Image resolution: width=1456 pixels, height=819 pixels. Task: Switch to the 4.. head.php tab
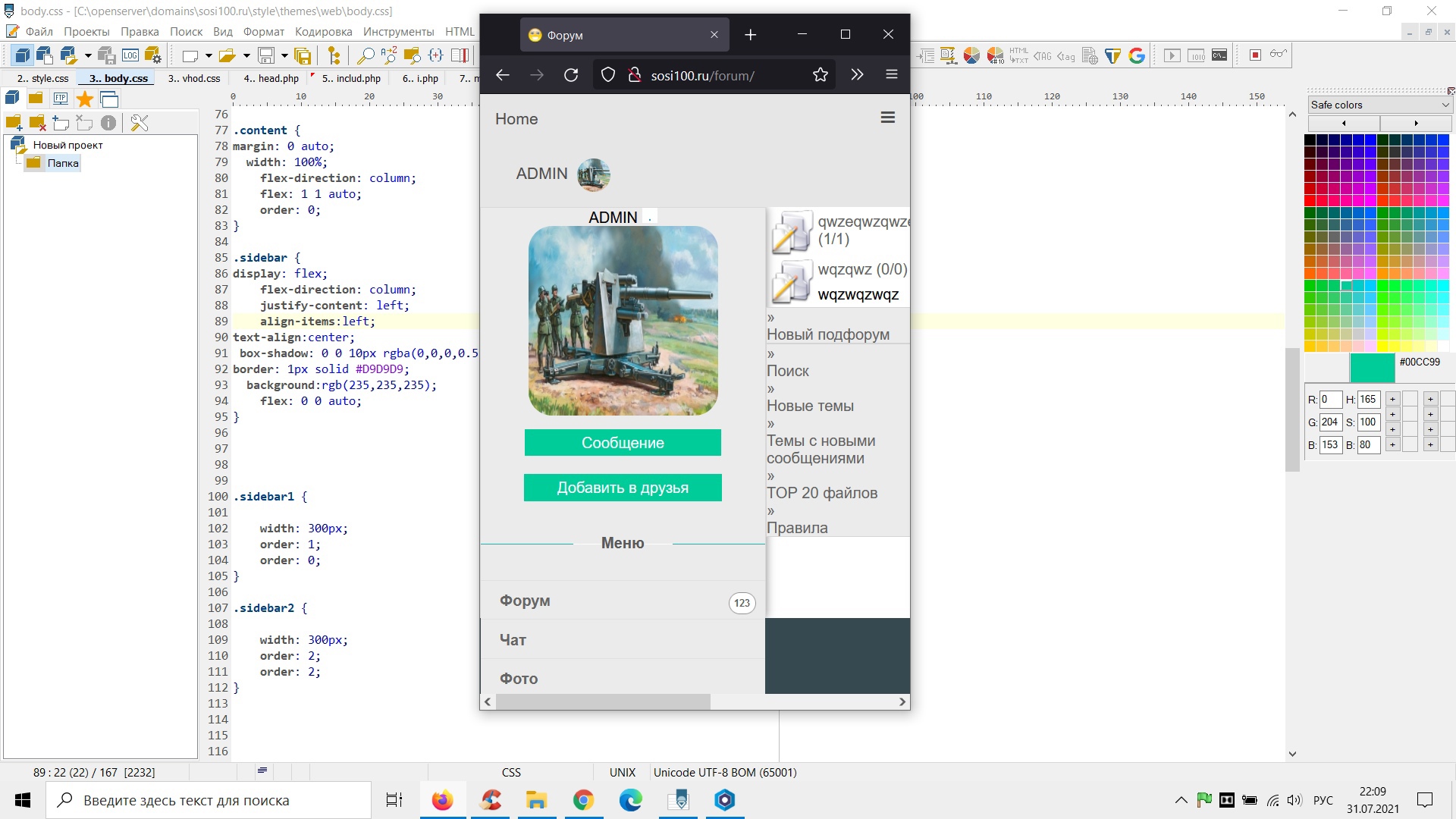click(271, 78)
